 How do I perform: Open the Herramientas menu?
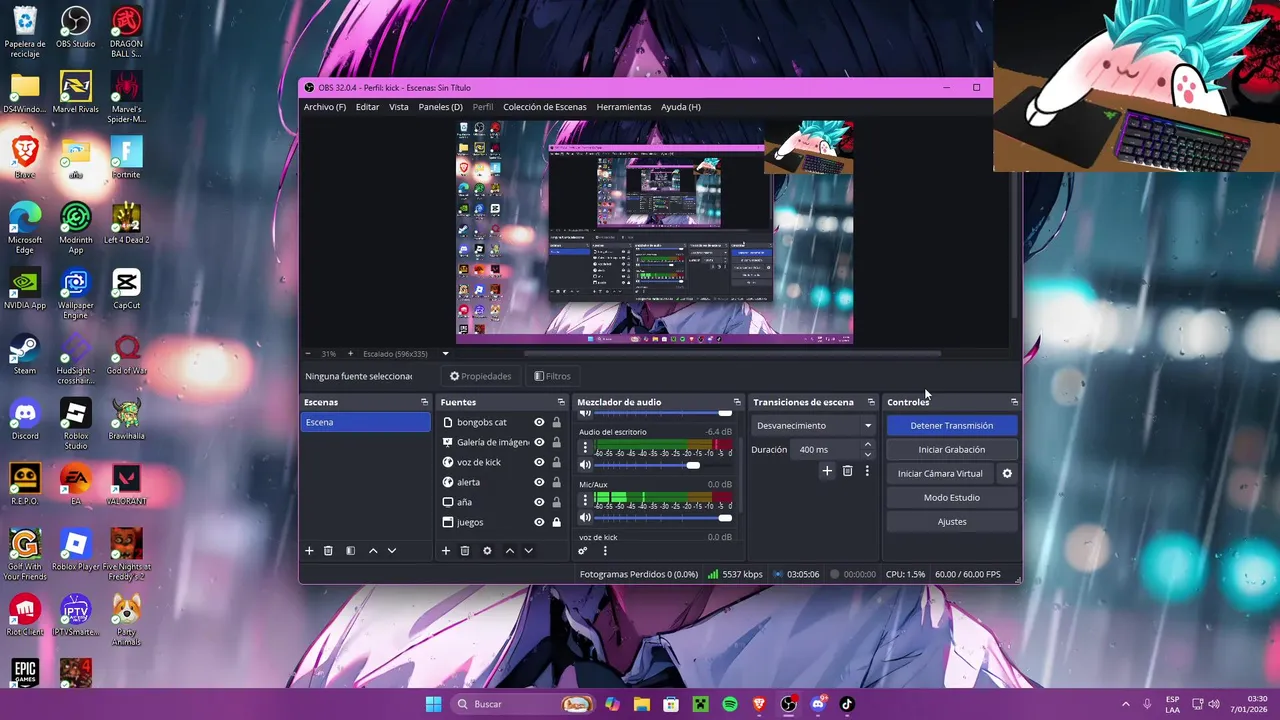(x=624, y=107)
